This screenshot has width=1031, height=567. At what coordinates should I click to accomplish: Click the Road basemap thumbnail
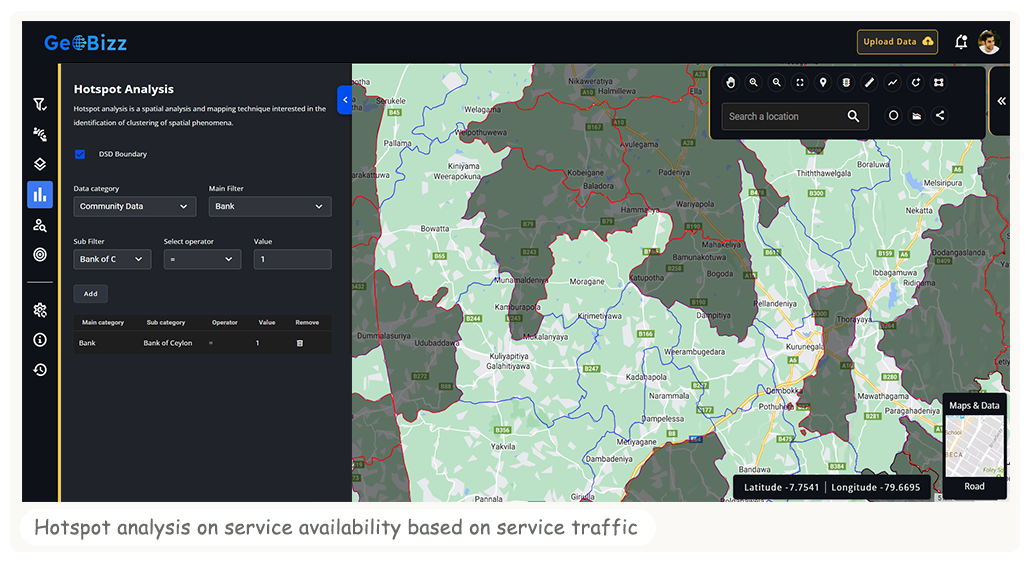point(974,446)
